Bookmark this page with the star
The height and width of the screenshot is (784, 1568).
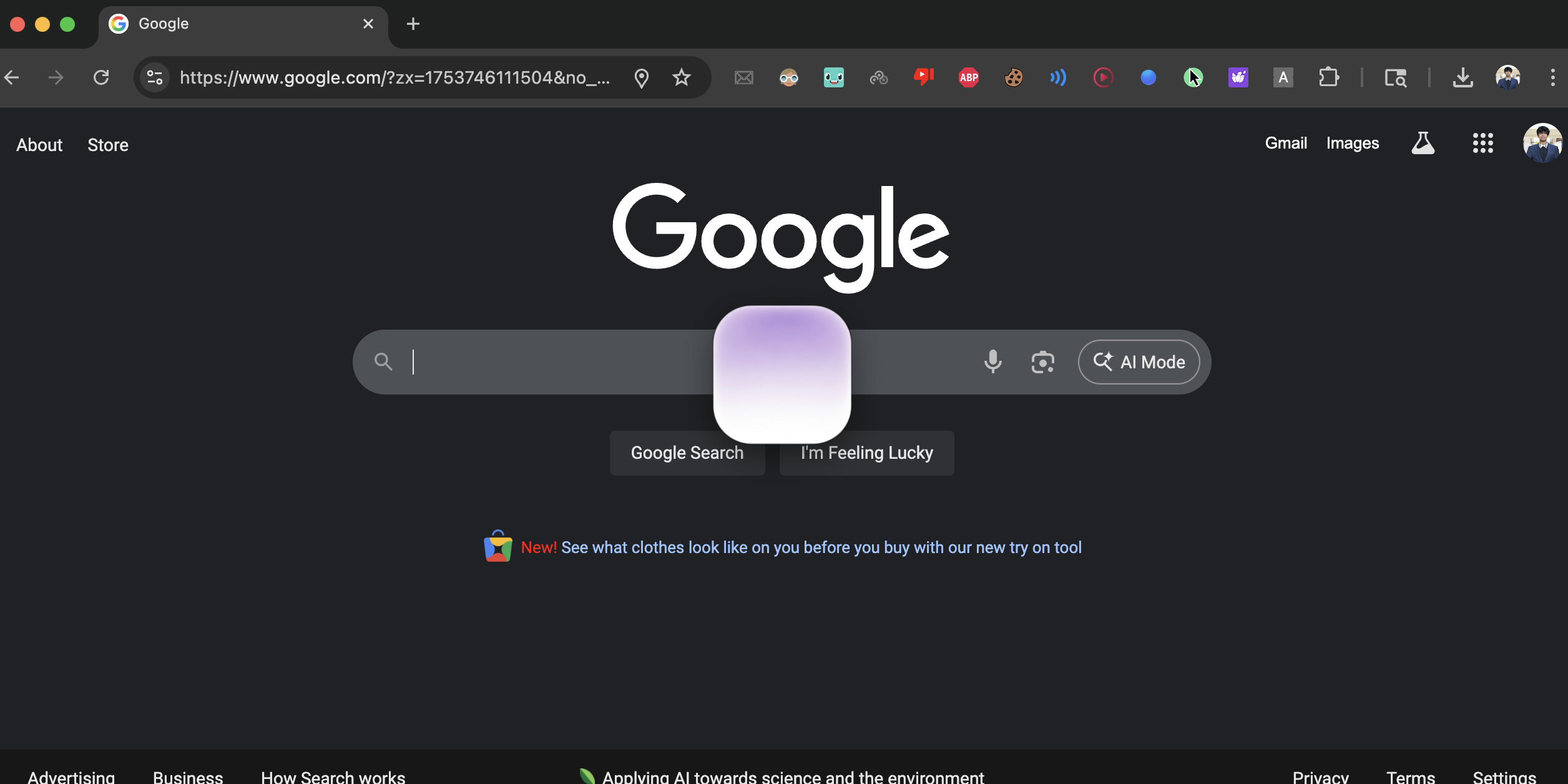pyautogui.click(x=681, y=77)
